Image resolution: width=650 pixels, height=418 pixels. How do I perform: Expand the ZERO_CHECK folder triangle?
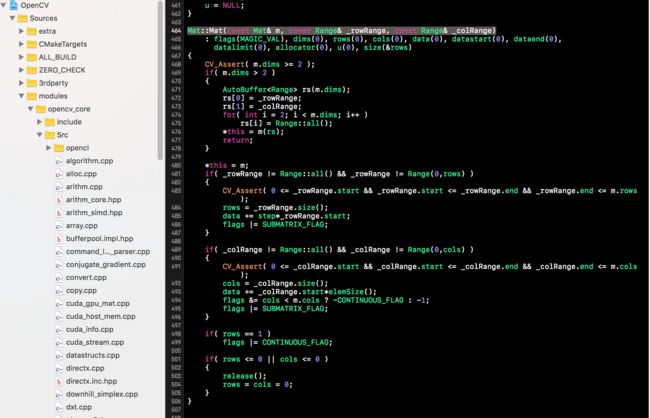click(x=21, y=70)
